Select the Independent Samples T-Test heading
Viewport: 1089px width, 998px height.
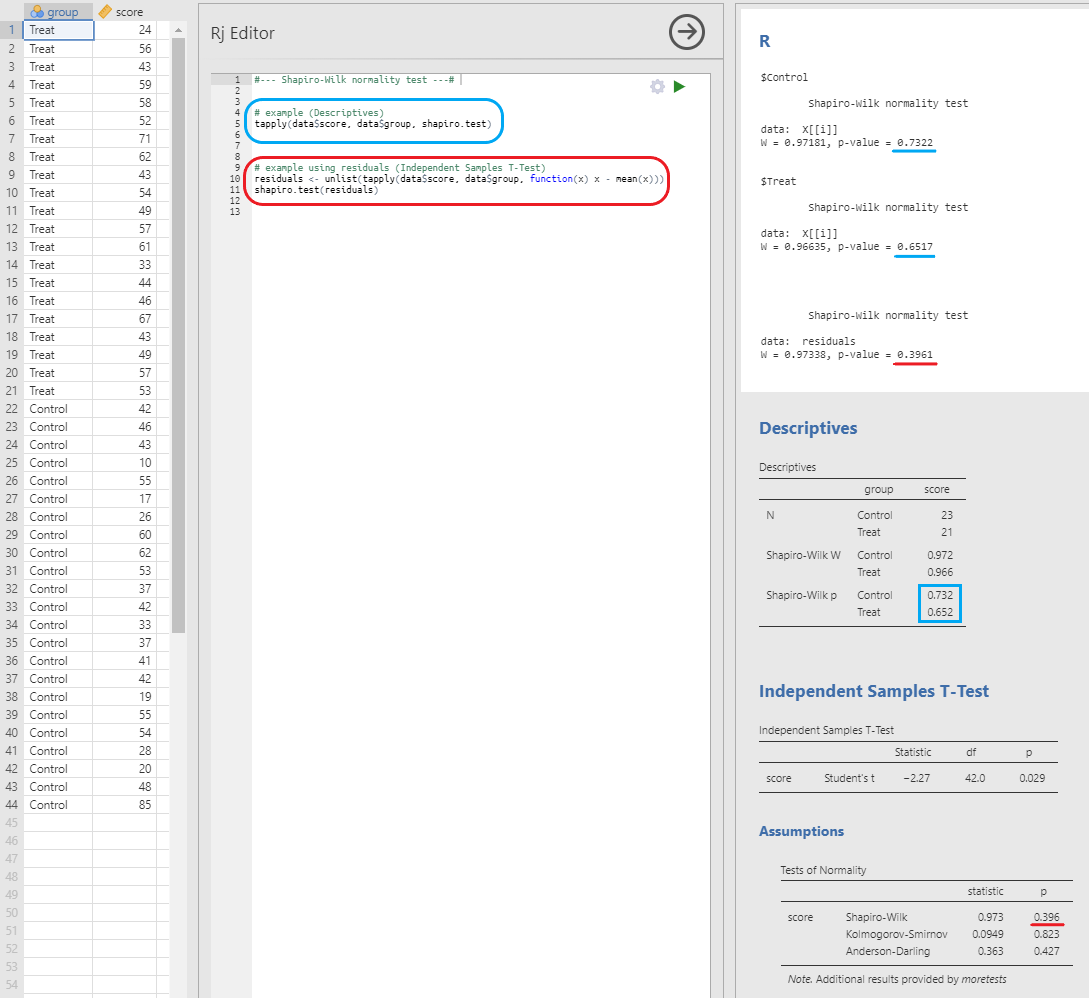pyautogui.click(x=873, y=691)
